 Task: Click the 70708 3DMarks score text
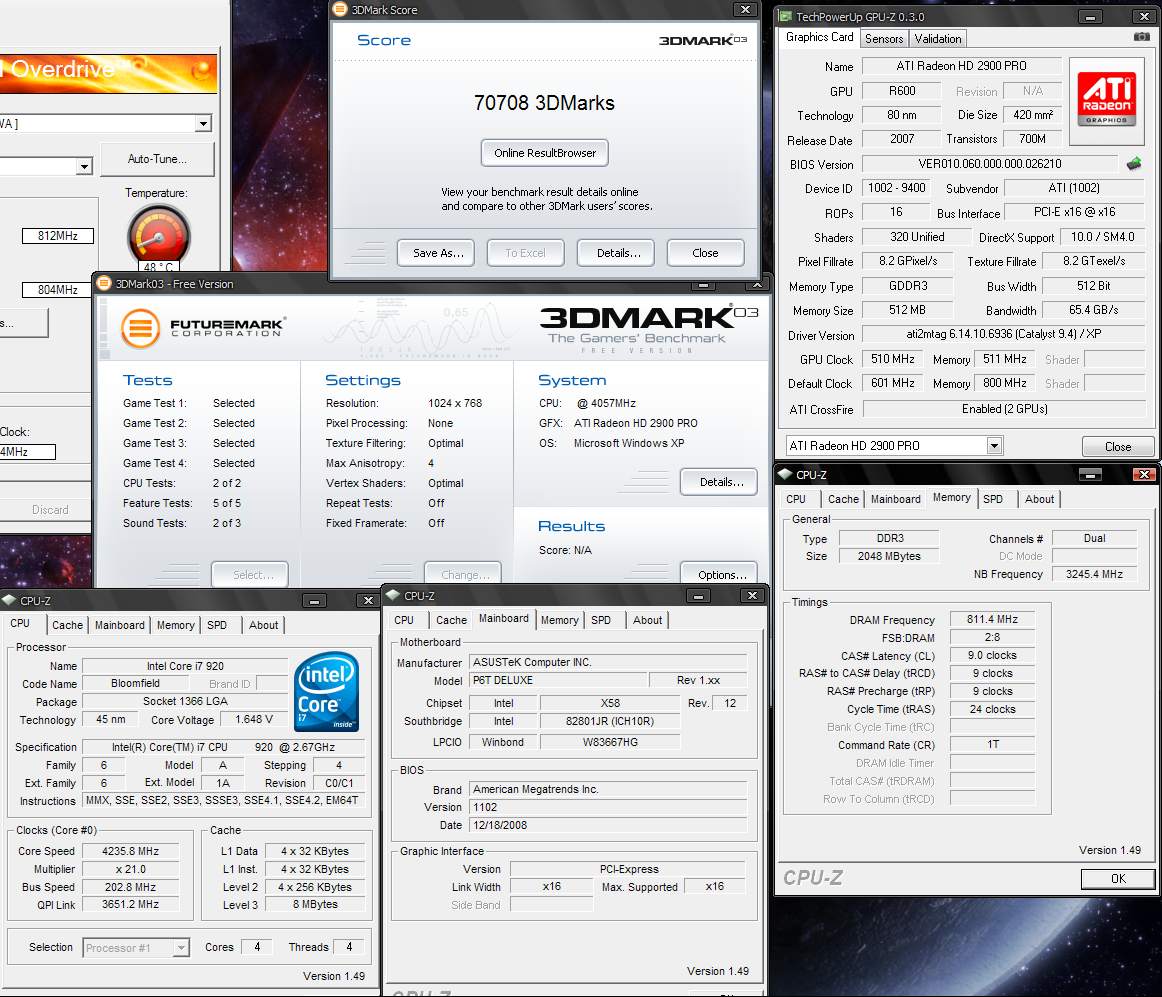coord(544,103)
